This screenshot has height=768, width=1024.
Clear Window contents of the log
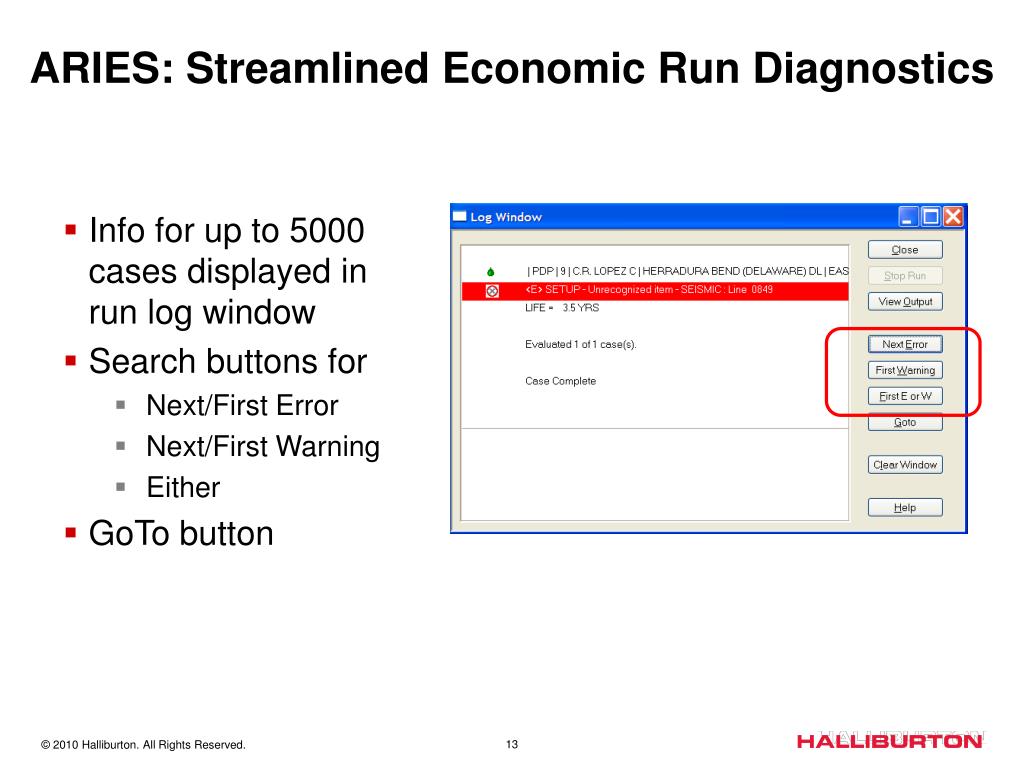[x=904, y=465]
